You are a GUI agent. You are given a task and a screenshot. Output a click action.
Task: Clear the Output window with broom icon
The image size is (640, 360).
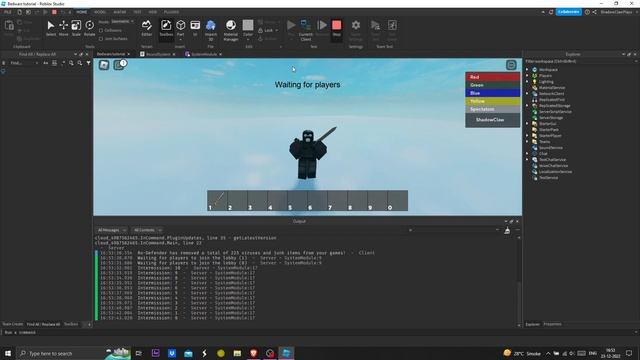(507, 231)
